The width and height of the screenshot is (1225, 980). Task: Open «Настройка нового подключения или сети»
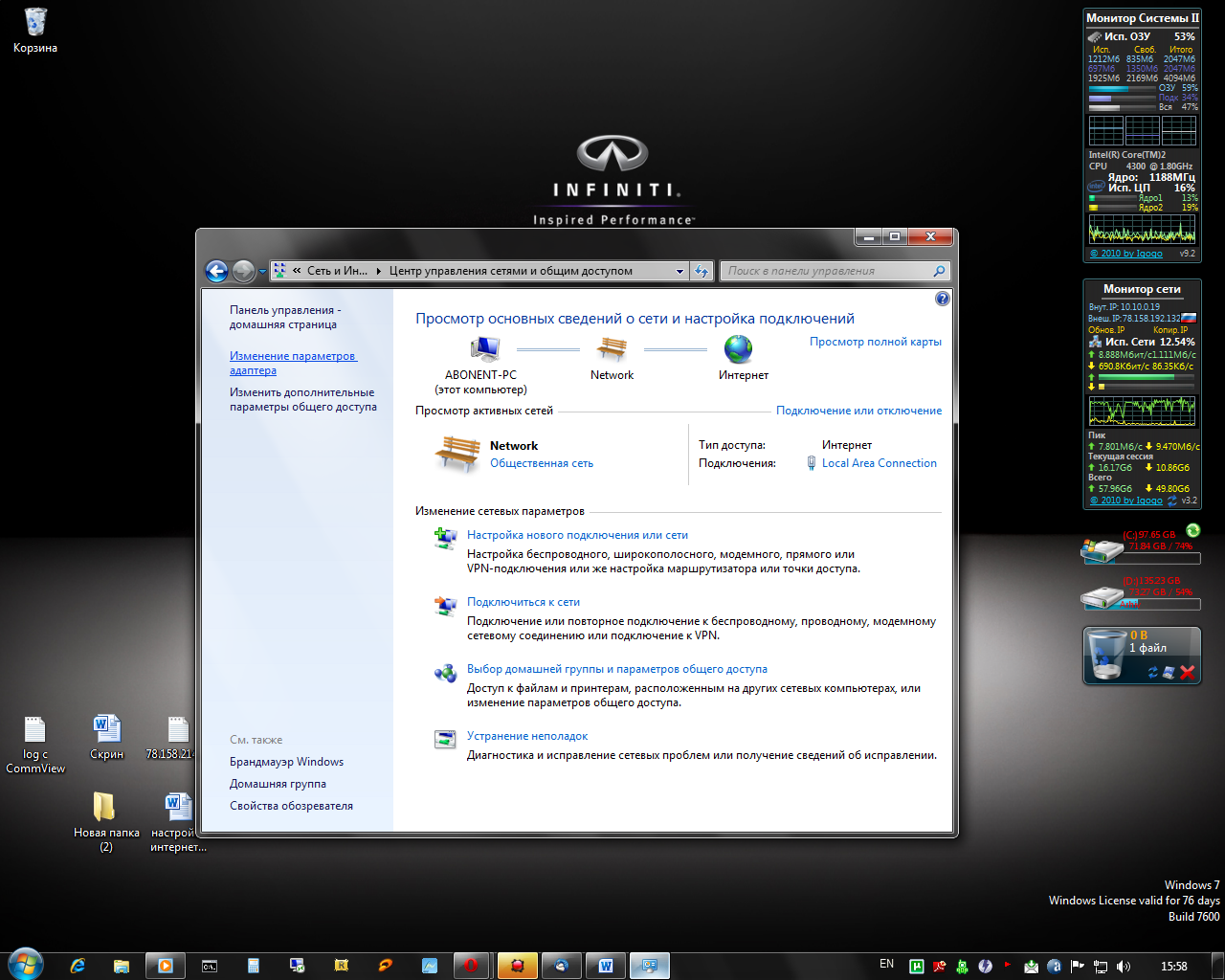click(577, 535)
